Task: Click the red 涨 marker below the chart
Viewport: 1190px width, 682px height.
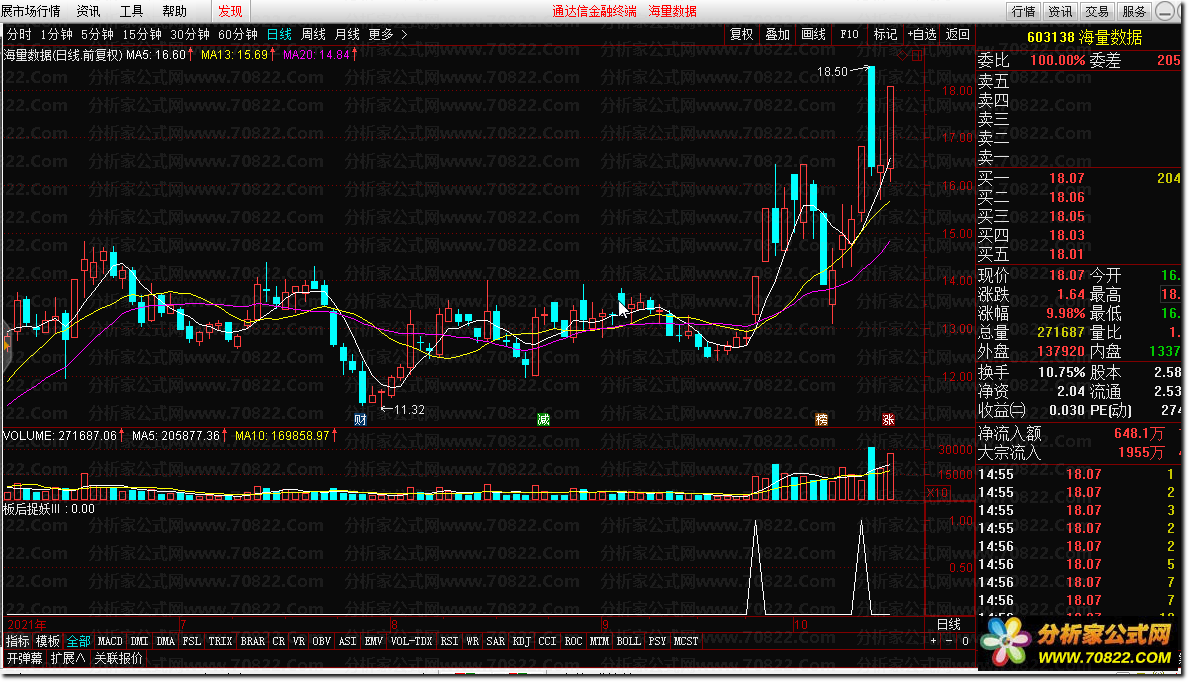Action: click(888, 420)
